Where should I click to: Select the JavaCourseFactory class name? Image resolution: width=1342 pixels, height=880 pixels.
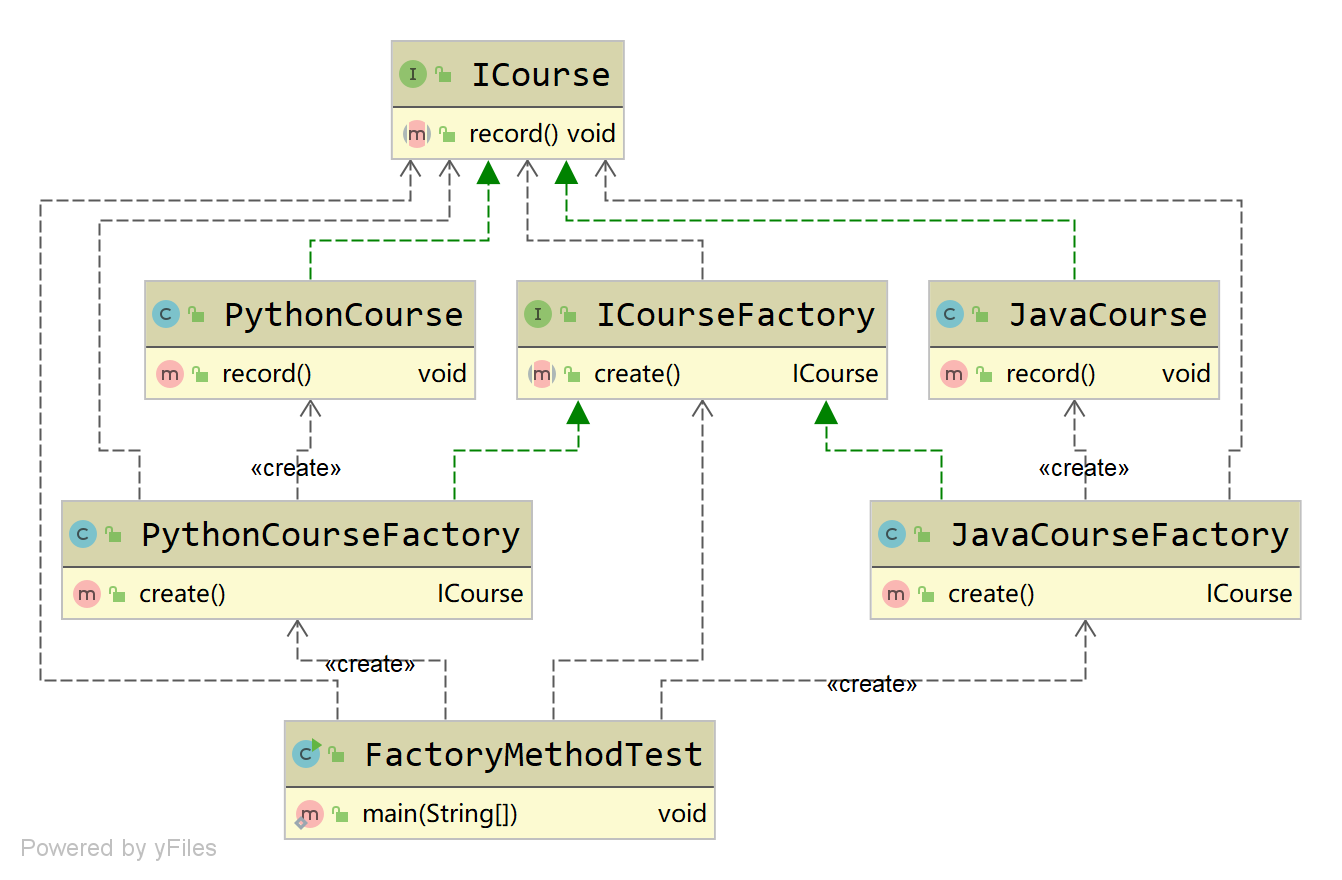tap(1120, 535)
